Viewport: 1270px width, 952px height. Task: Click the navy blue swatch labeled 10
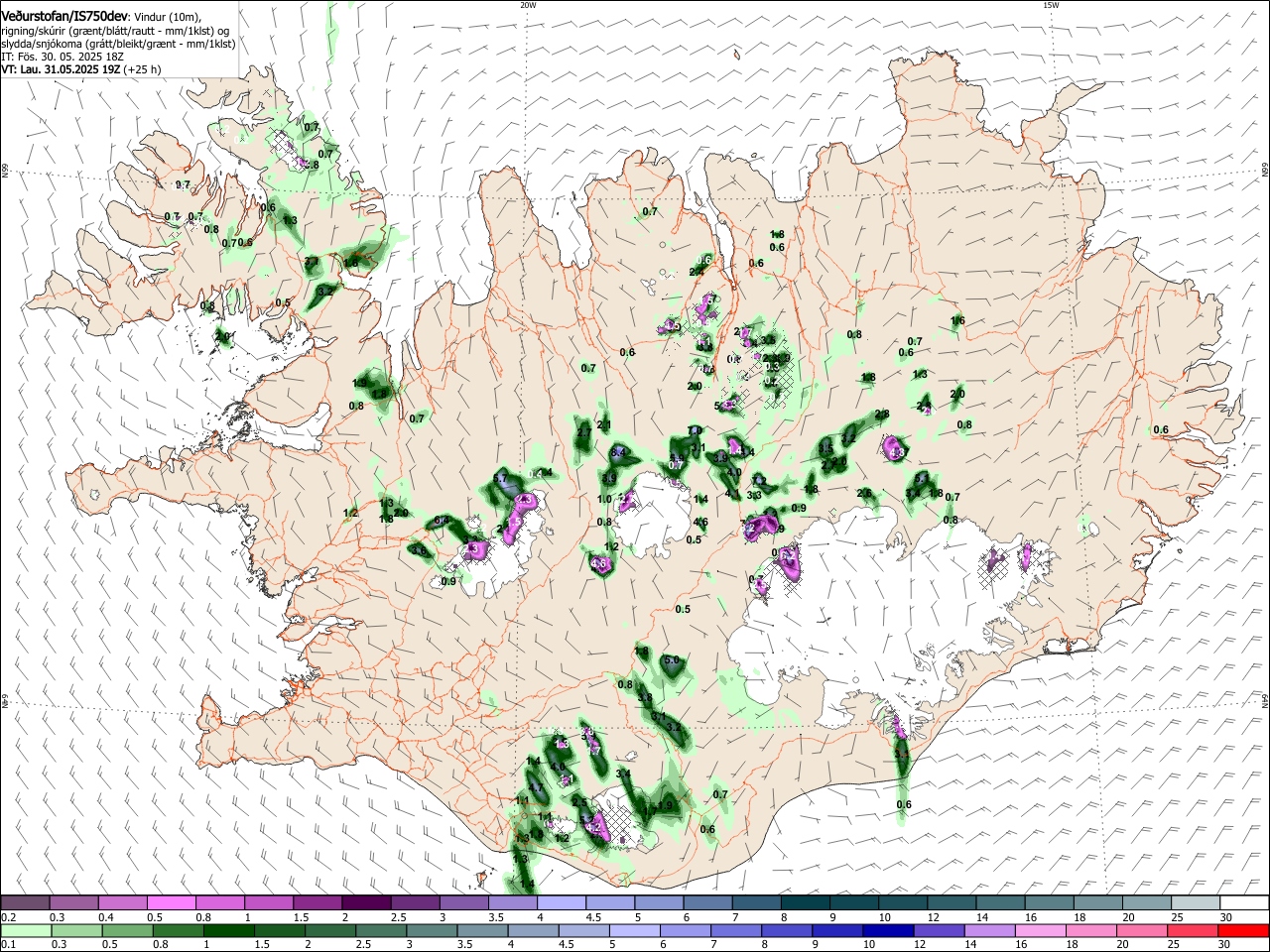tap(888, 930)
